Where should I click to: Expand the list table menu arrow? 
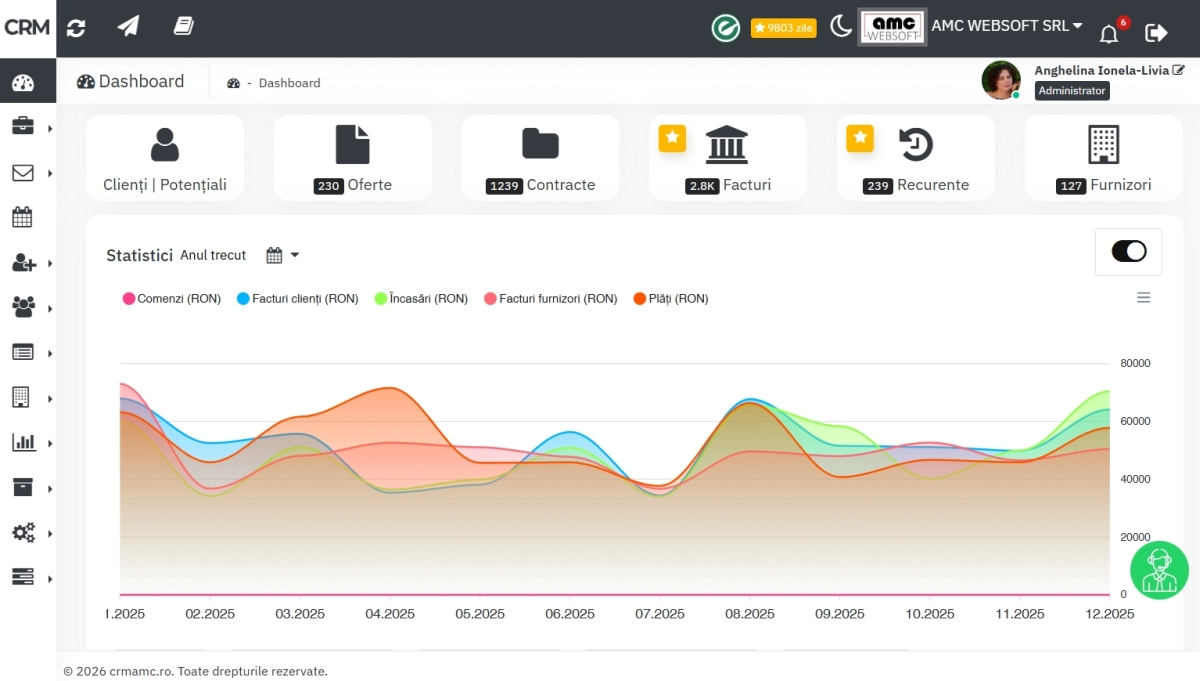[49, 353]
